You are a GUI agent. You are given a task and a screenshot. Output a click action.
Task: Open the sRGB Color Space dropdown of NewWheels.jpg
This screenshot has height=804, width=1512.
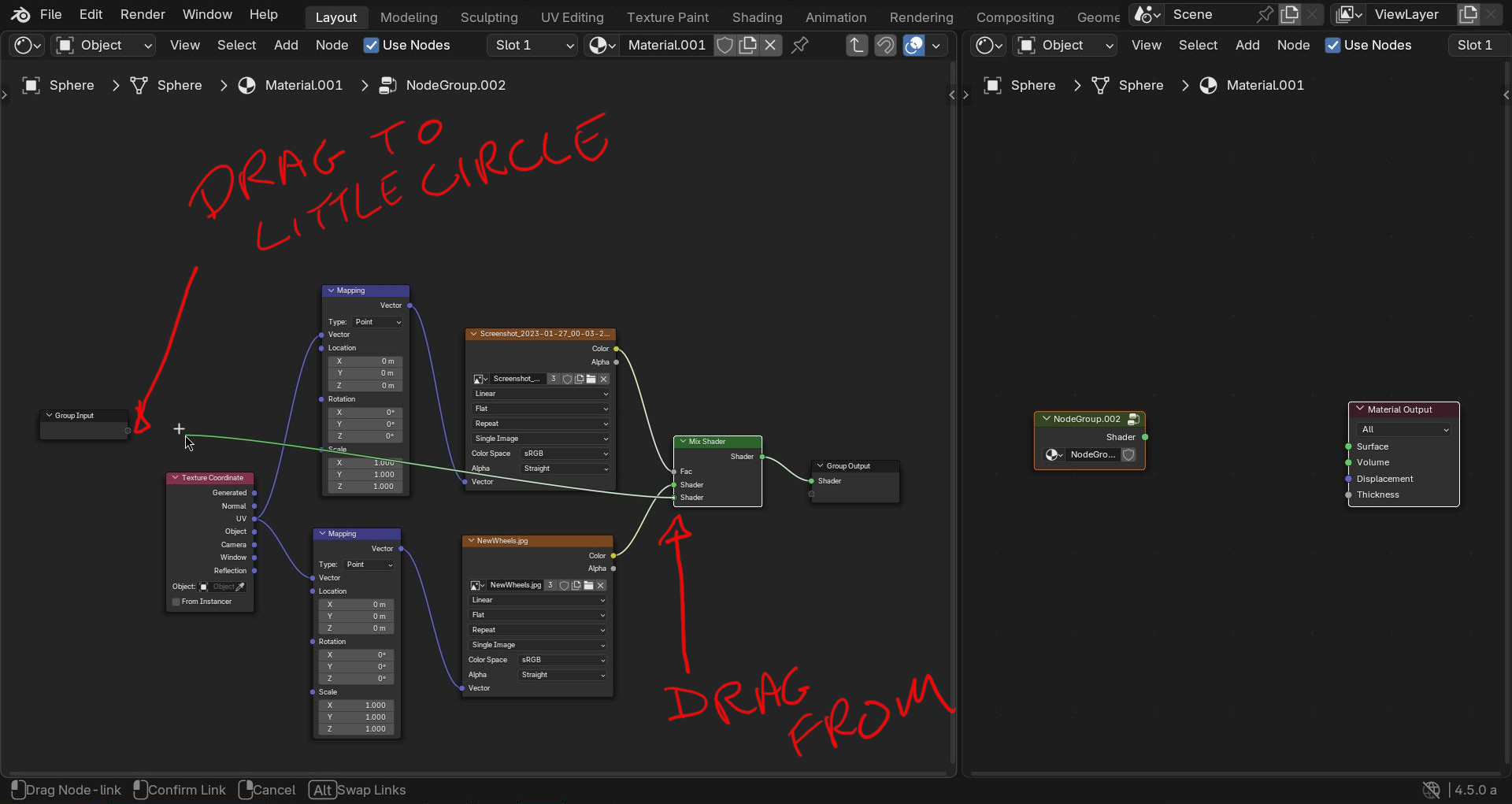[x=563, y=660]
